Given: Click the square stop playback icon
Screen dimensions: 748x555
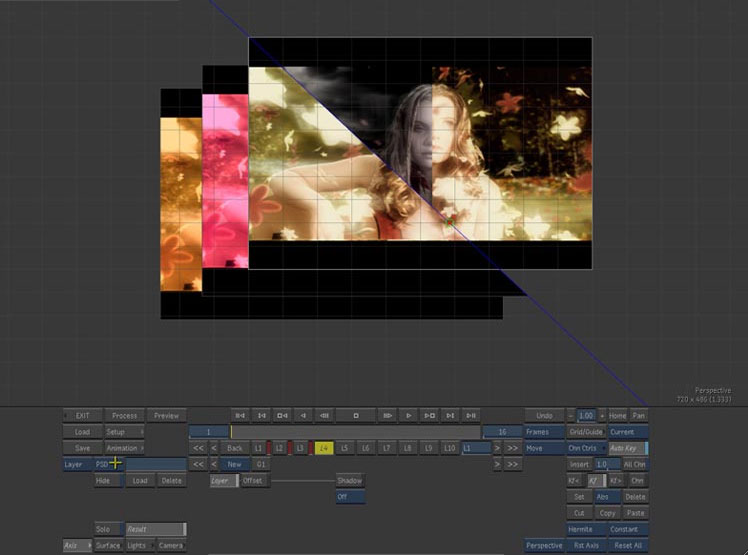Looking at the screenshot, I should [355, 416].
